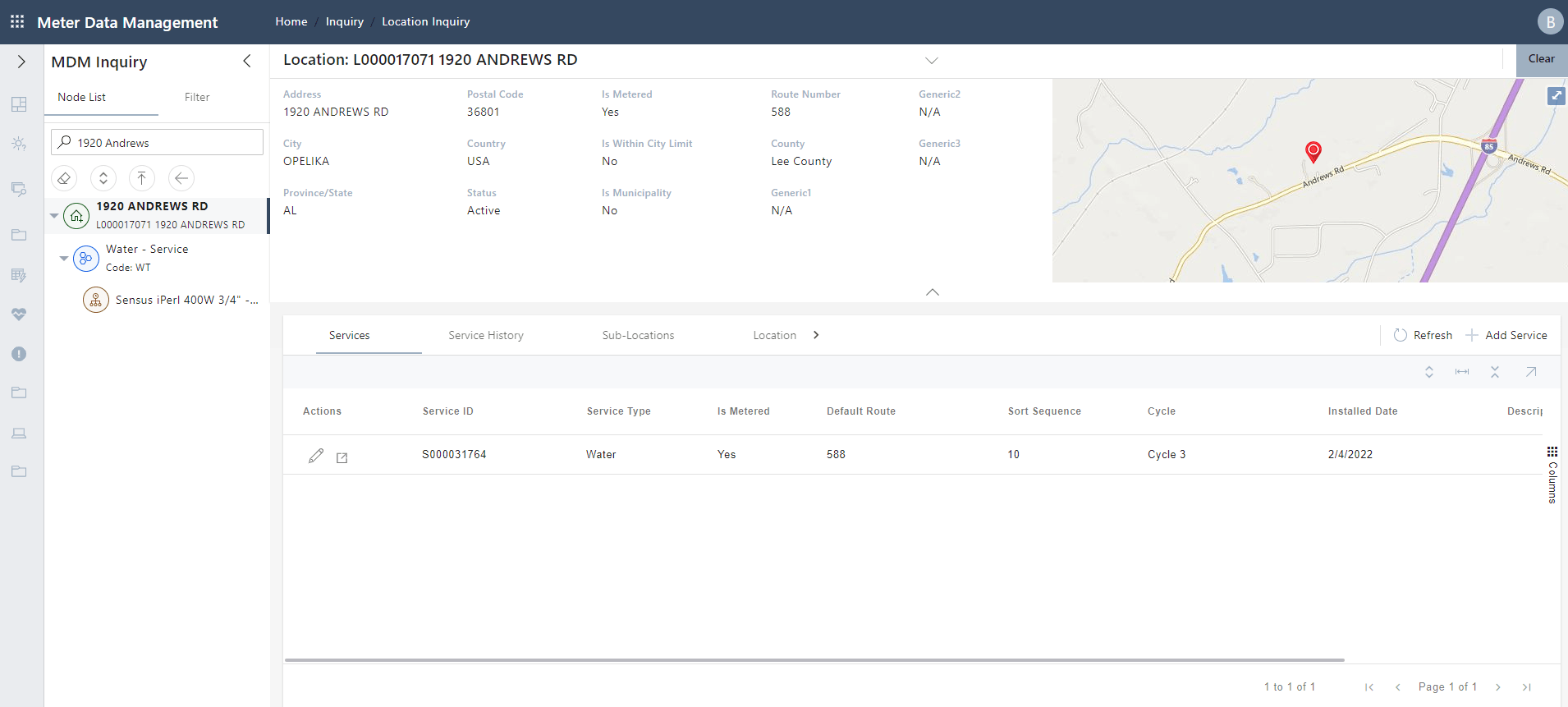Collapse the 1920 ANDREWS RD tree node
The width and height of the screenshot is (1568, 707).
54,216
